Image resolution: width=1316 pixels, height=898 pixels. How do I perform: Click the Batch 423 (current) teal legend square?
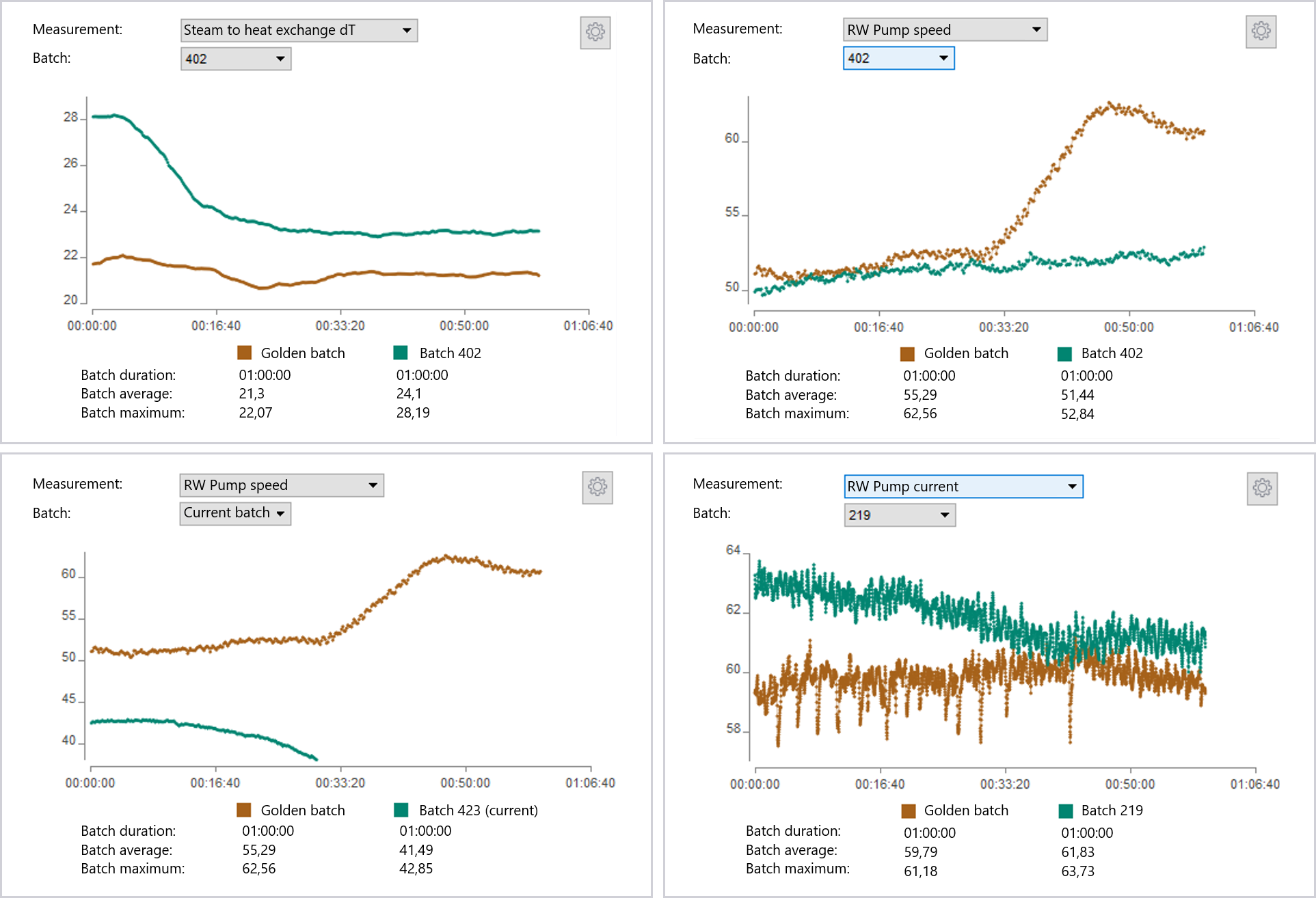[x=402, y=810]
